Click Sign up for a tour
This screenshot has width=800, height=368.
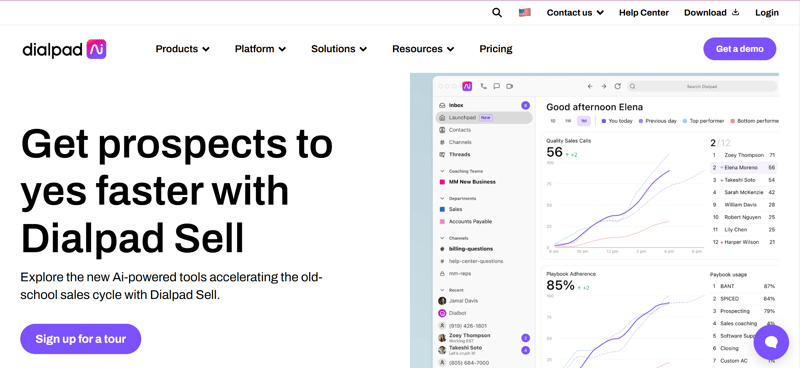81,339
